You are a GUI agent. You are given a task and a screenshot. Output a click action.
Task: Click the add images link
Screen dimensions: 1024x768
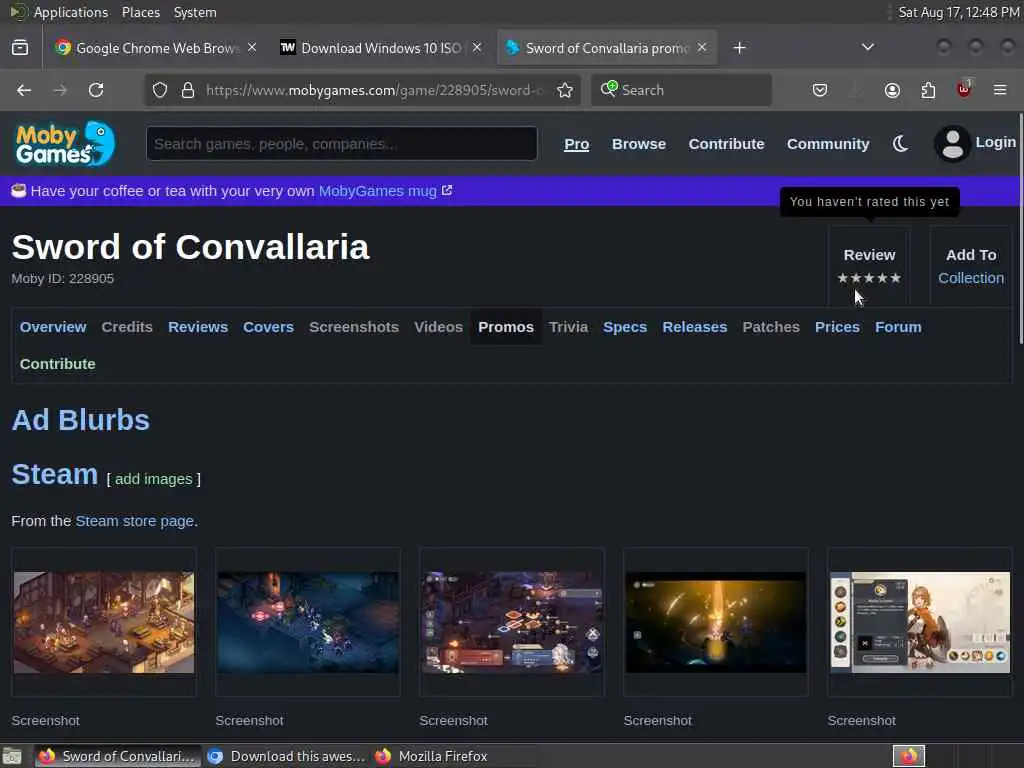[153, 479]
